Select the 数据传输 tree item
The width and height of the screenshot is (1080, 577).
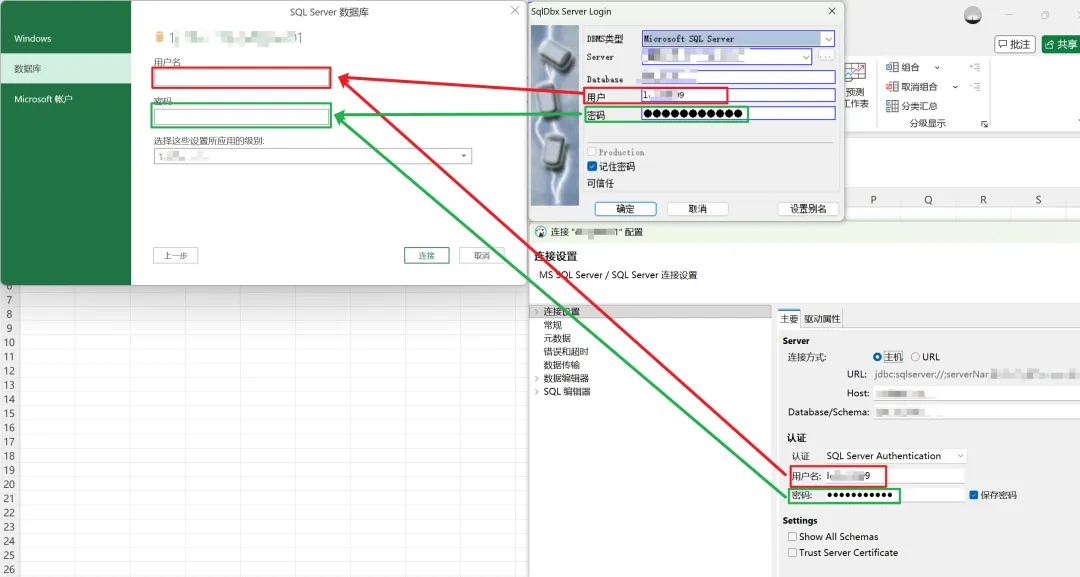tap(561, 365)
